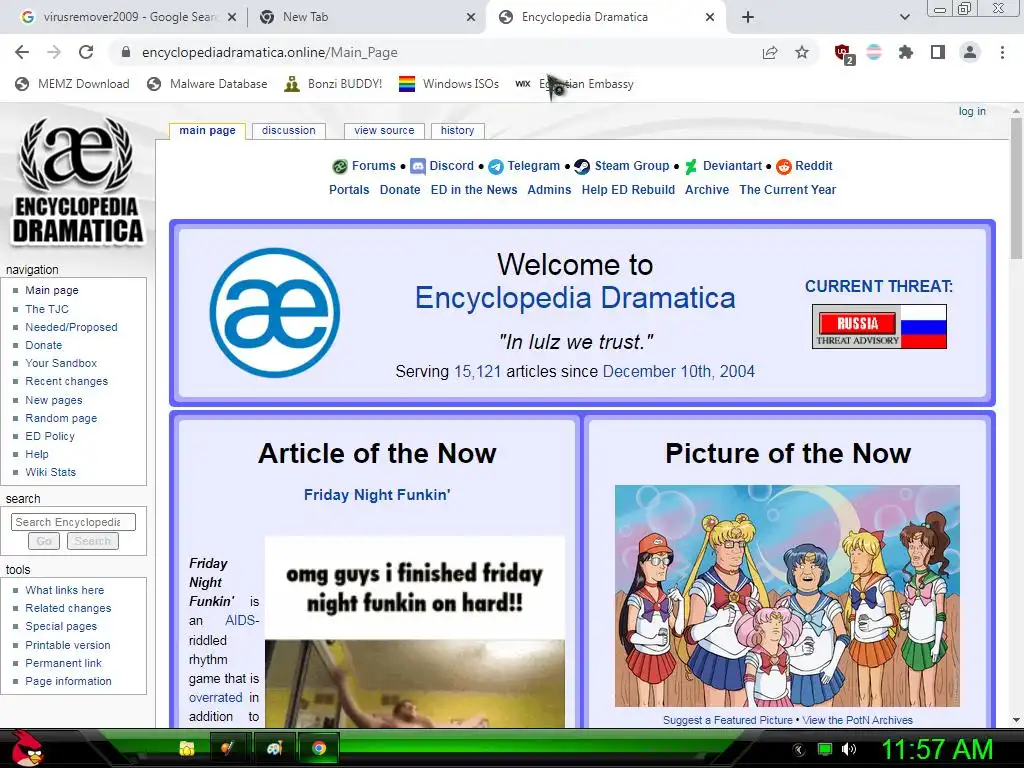Open Angry Birds start button on taskbar
Screen dimensions: 1024x768
pos(27,748)
